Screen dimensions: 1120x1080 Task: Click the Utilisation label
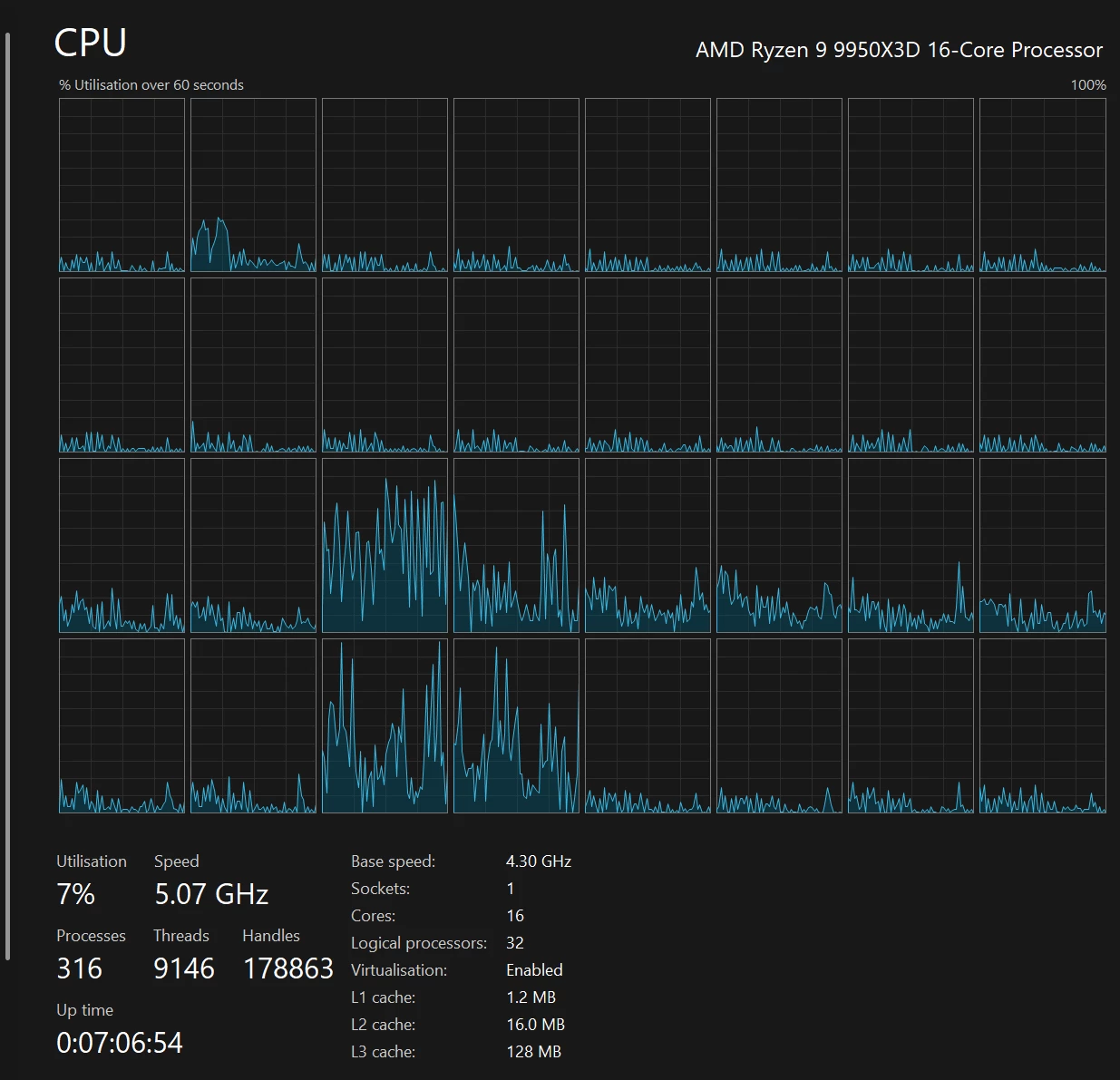point(92,861)
